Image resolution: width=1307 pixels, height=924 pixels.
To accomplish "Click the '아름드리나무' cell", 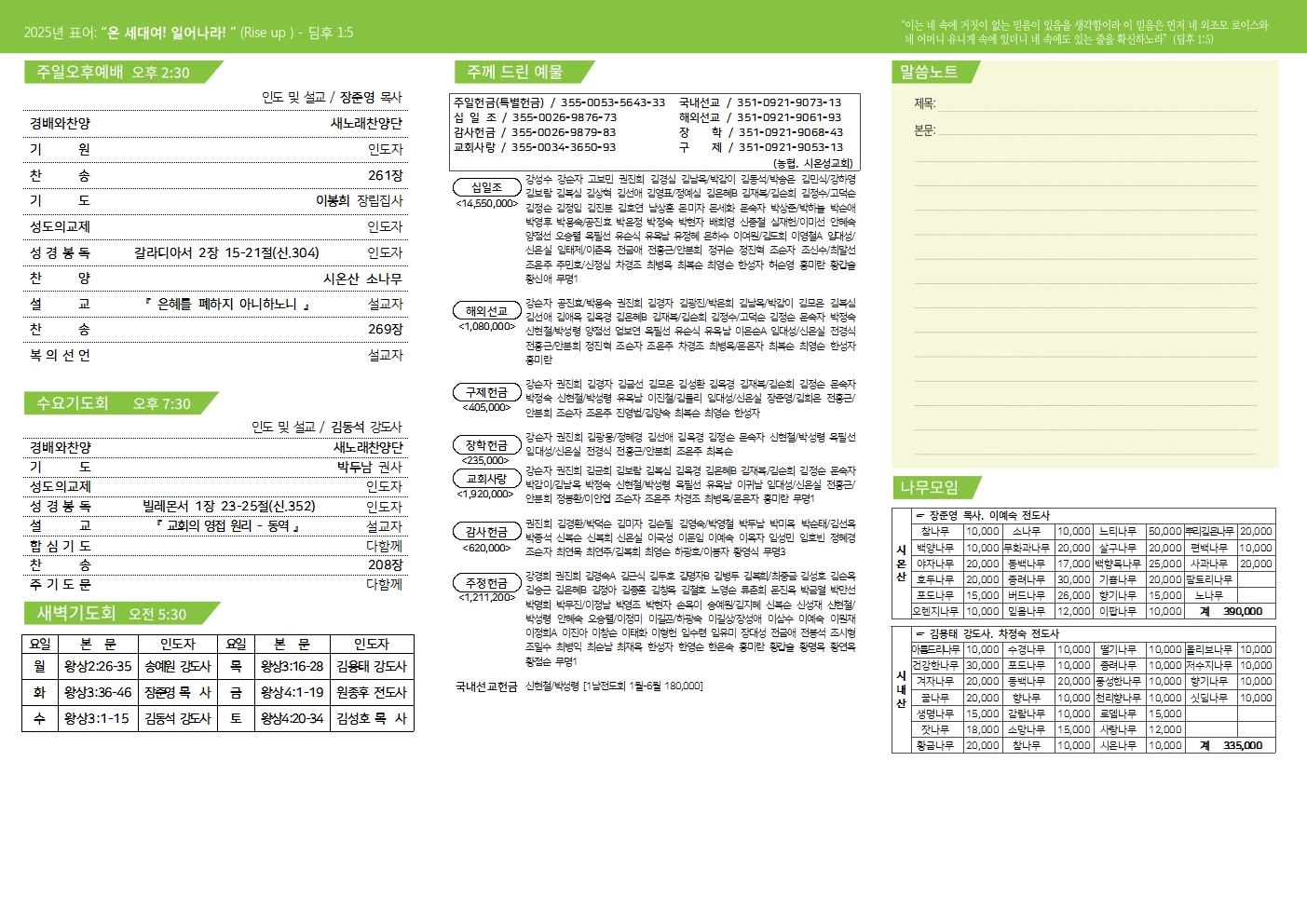I will pos(936,649).
